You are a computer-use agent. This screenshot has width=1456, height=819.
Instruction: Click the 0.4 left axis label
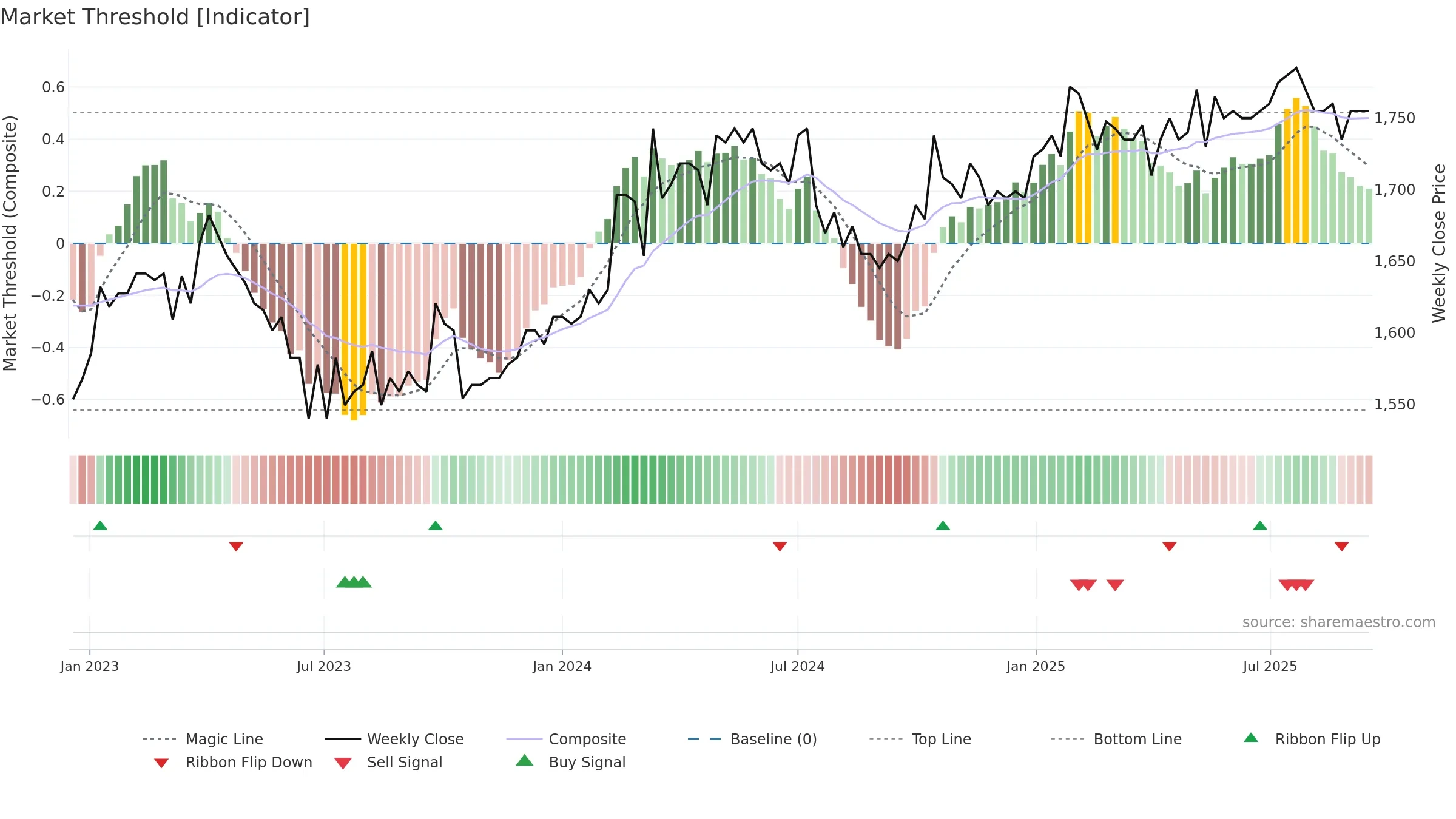pyautogui.click(x=53, y=140)
